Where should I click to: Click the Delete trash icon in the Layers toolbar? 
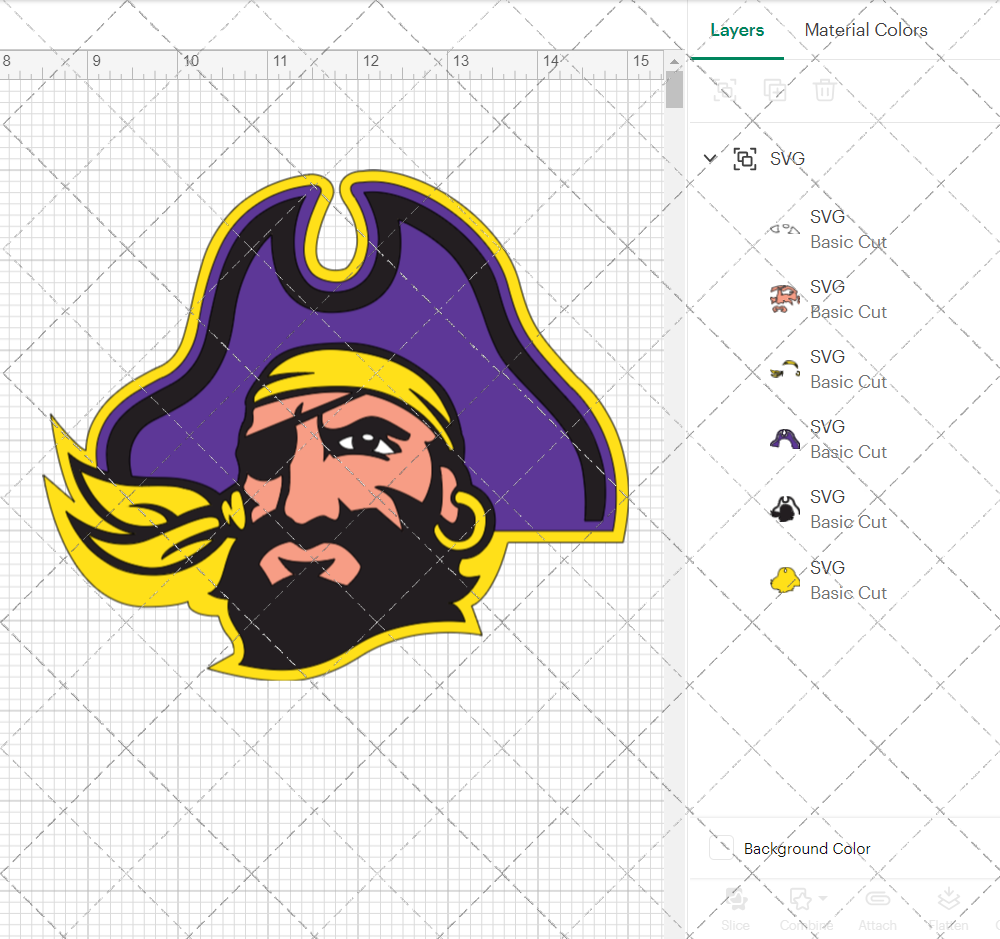click(824, 90)
